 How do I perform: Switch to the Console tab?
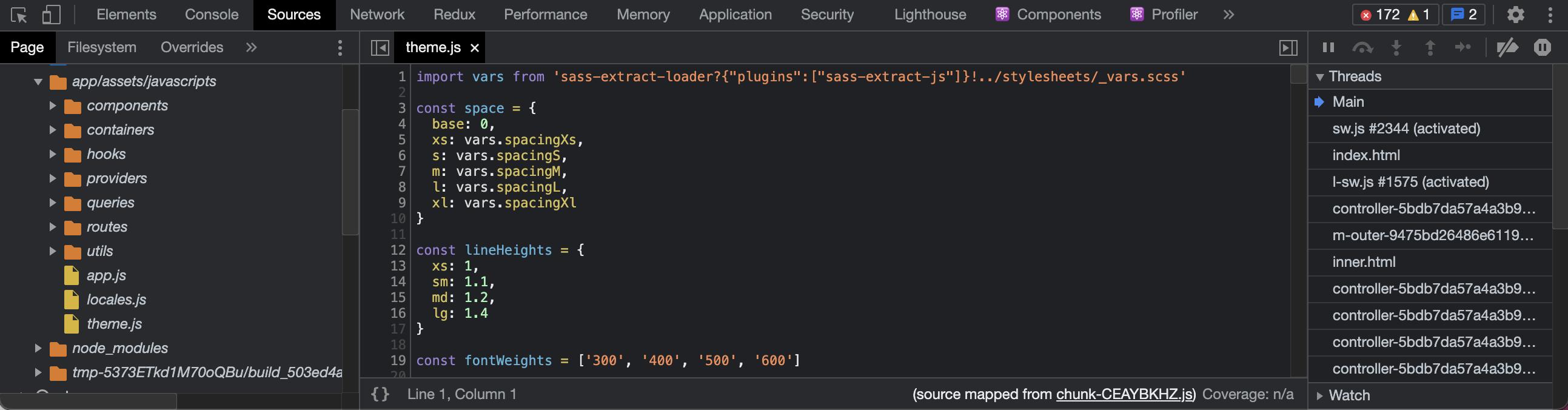coord(211,15)
